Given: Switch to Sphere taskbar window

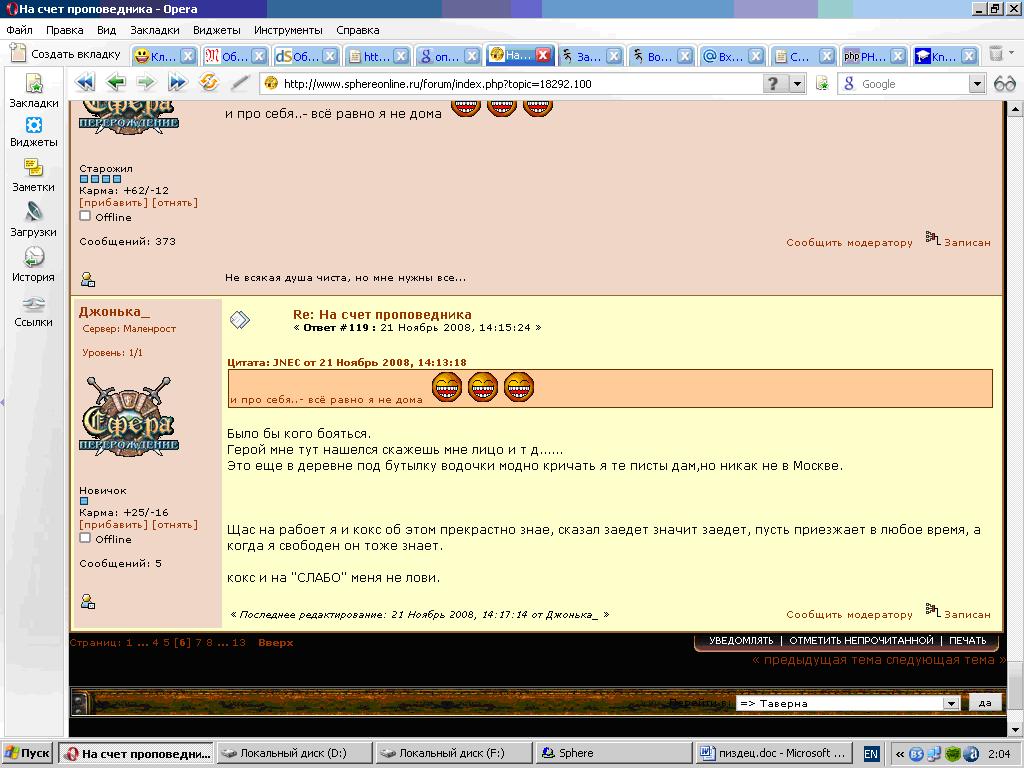Looking at the screenshot, I should (x=613, y=753).
